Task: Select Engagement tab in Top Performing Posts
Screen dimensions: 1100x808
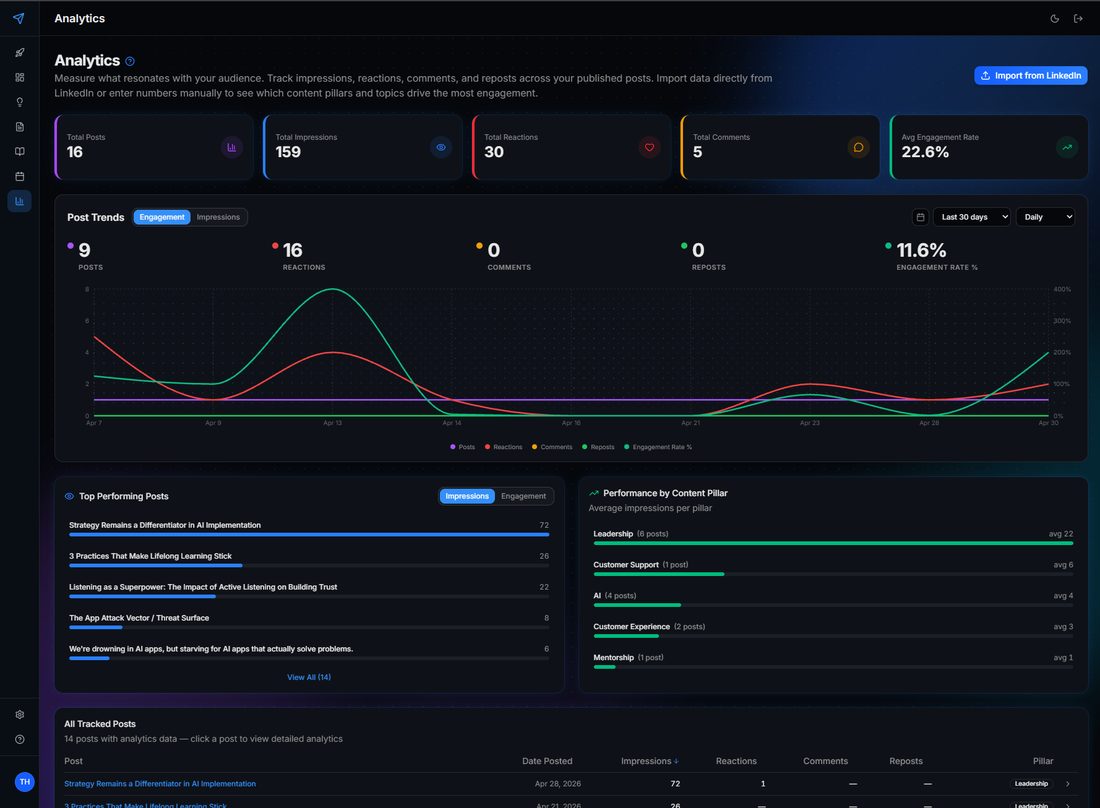Action: coord(523,496)
